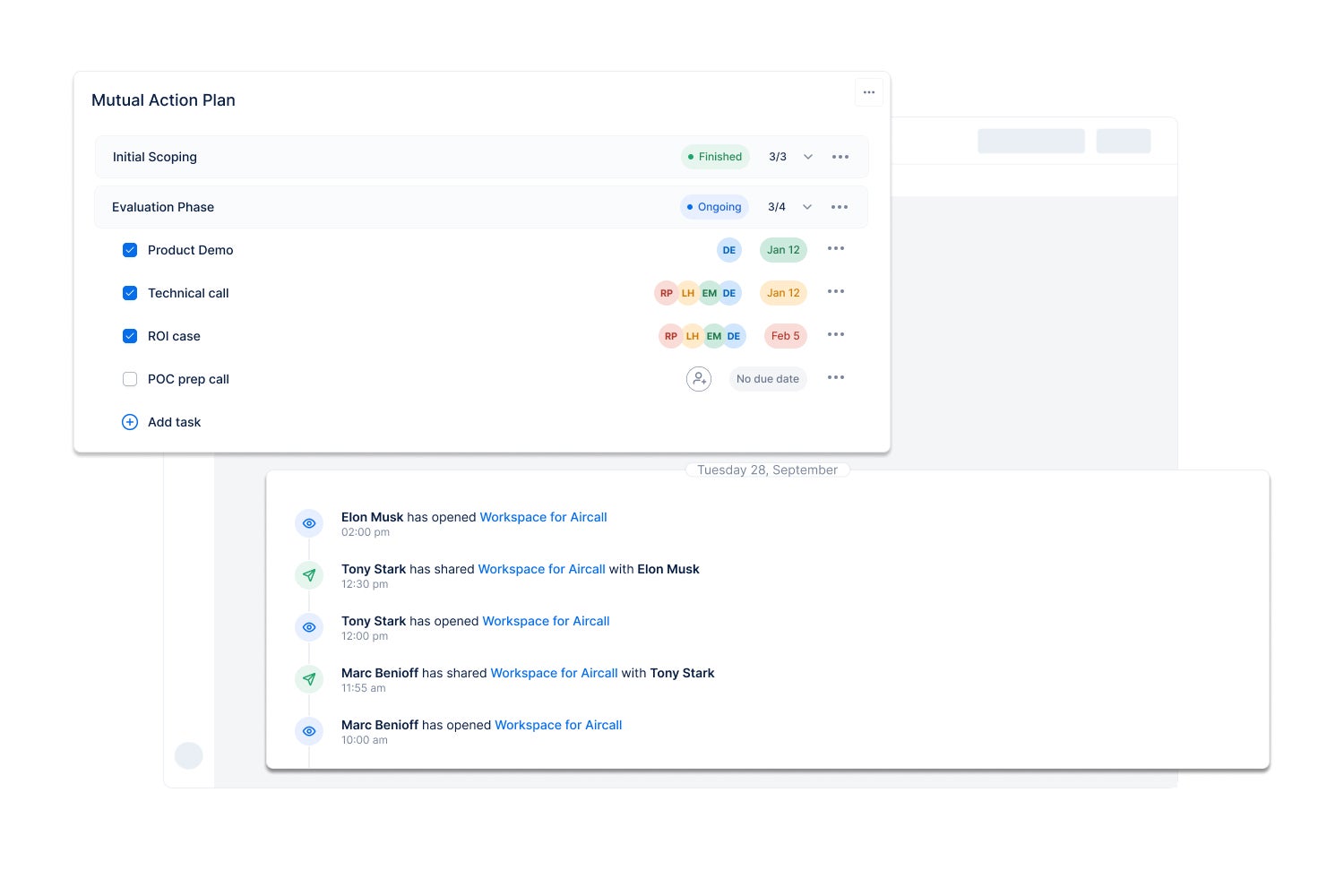The width and height of the screenshot is (1344, 896).
Task: Click the Ongoing status badge
Action: point(713,207)
